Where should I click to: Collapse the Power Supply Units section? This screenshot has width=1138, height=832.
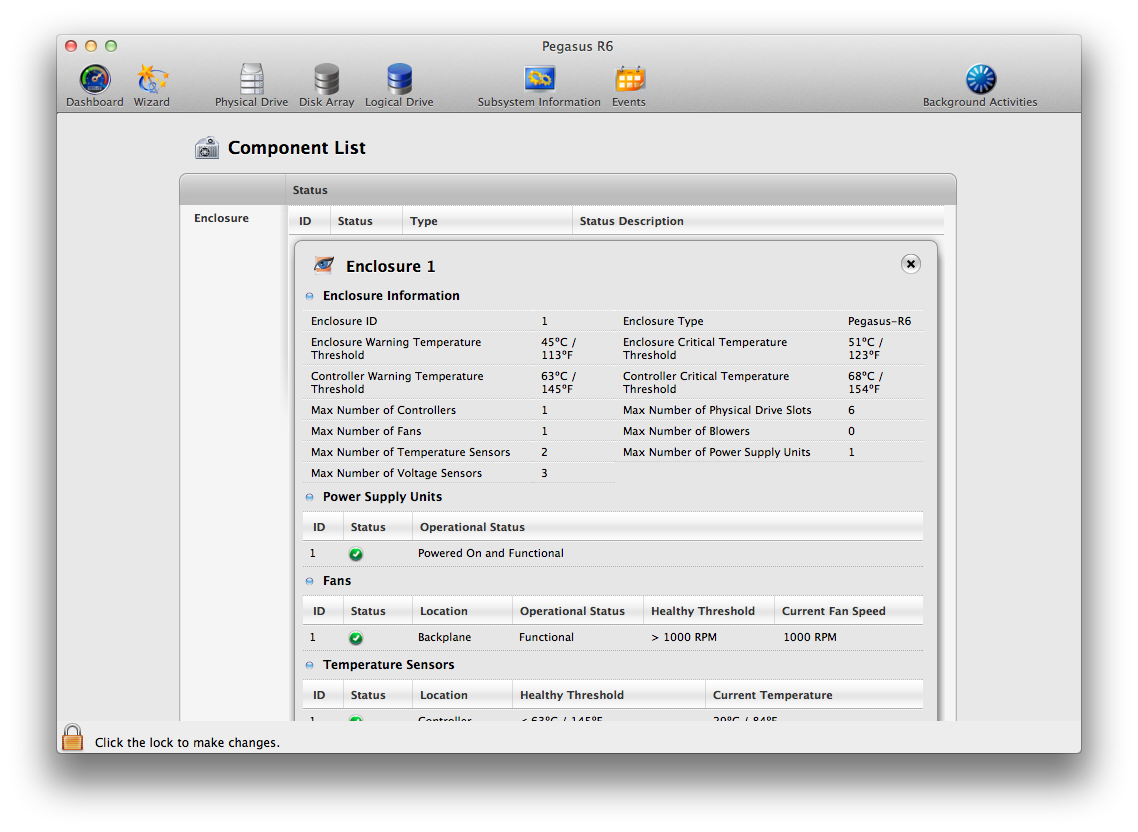tap(310, 497)
